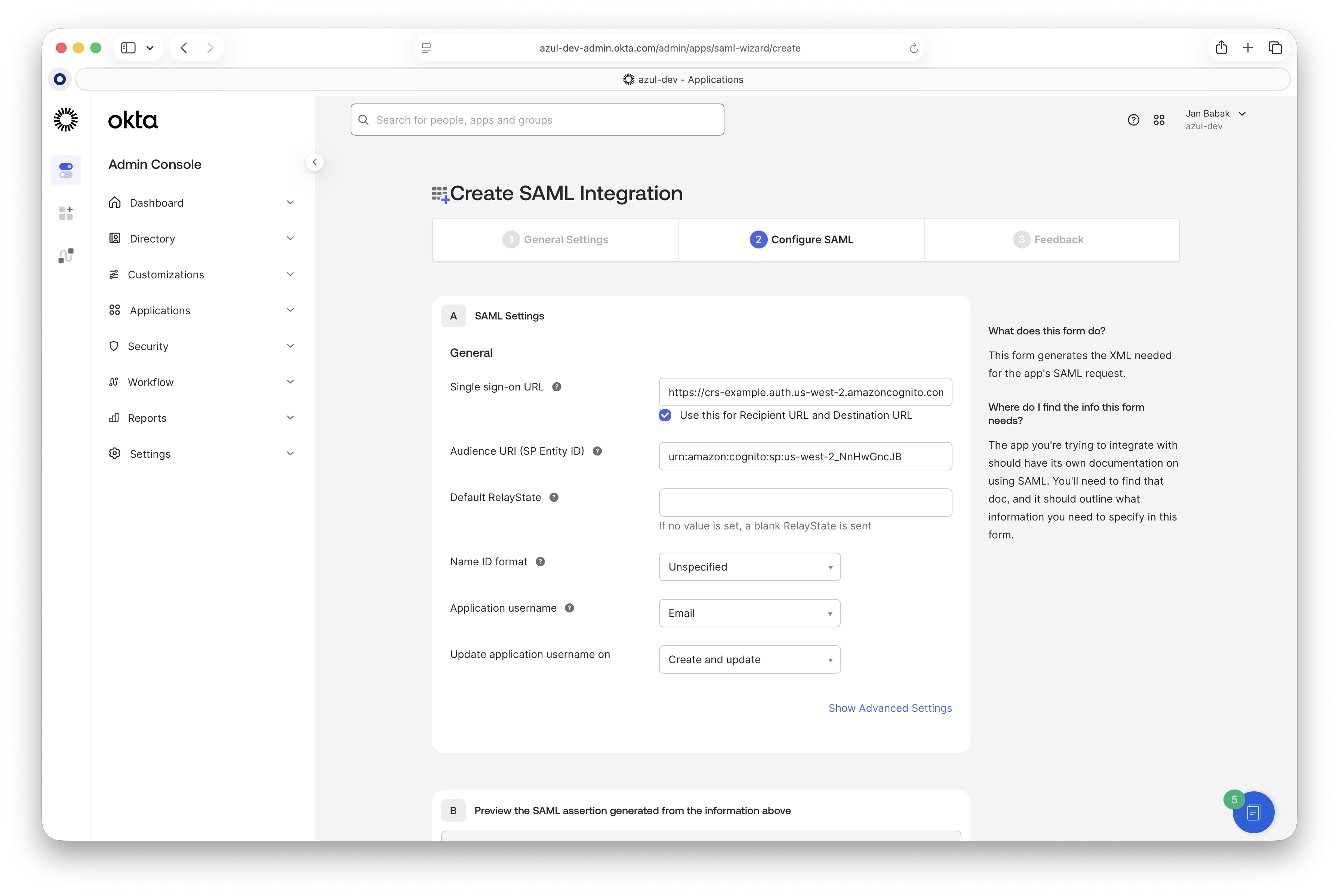
Task: Click the help question mark icon in header
Action: [x=1133, y=120]
